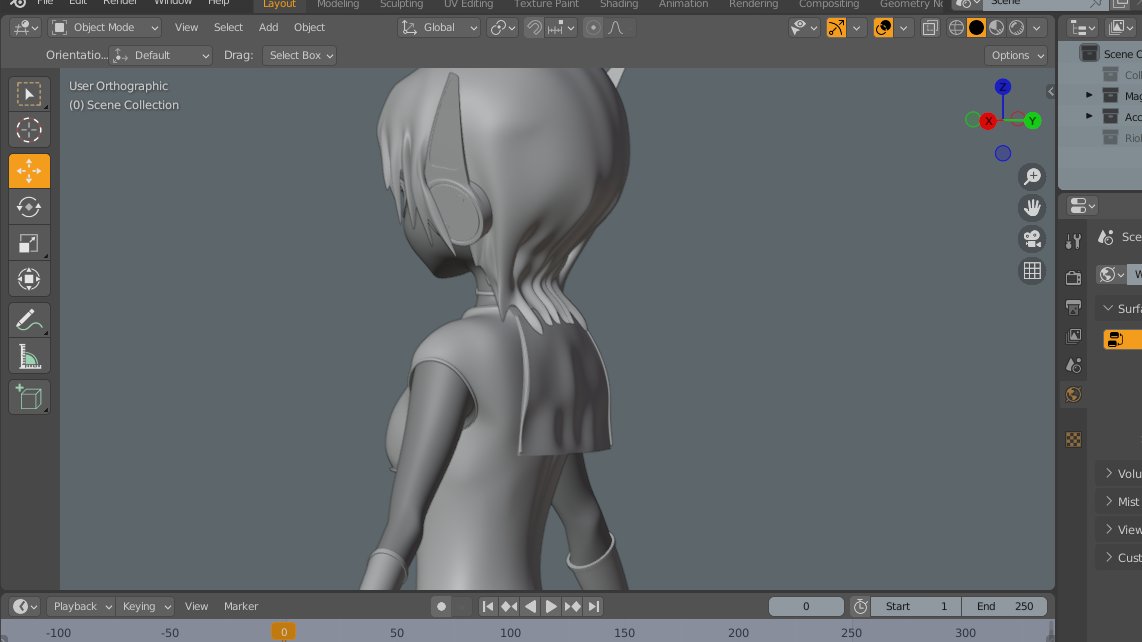1142x642 pixels.
Task: Click the Z axis on navigation gizmo
Action: coord(1003,87)
